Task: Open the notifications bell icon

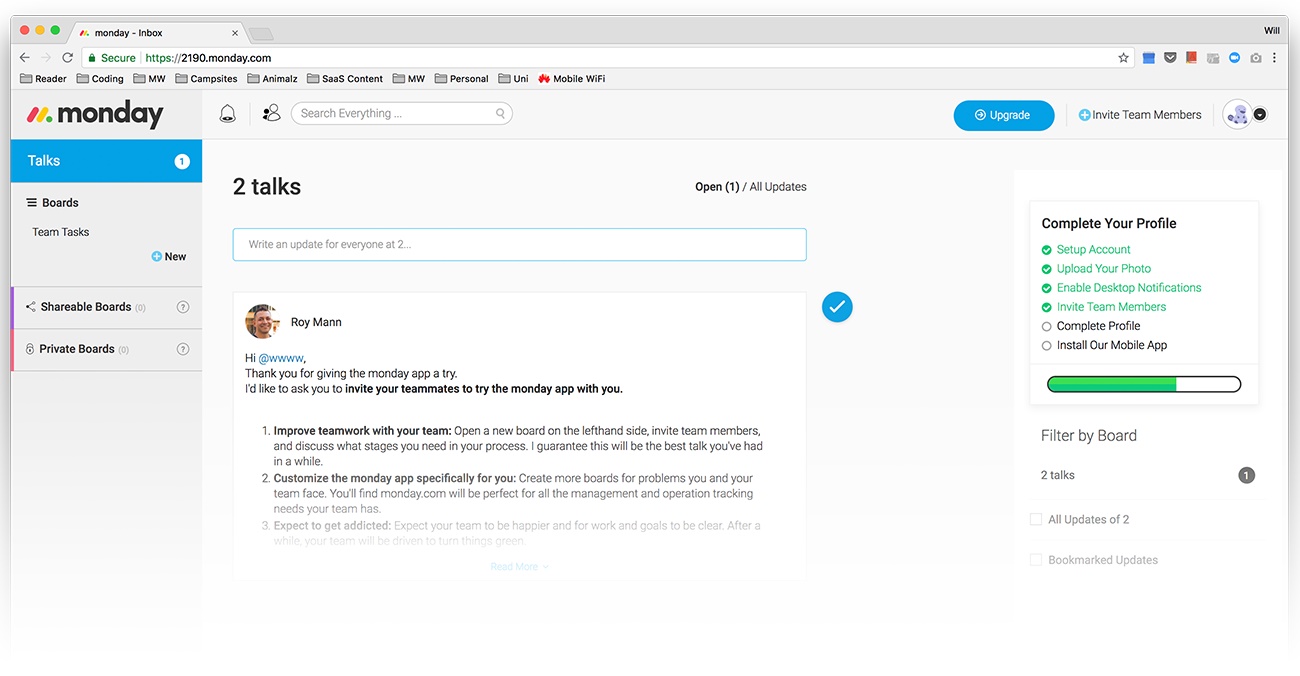Action: click(228, 114)
